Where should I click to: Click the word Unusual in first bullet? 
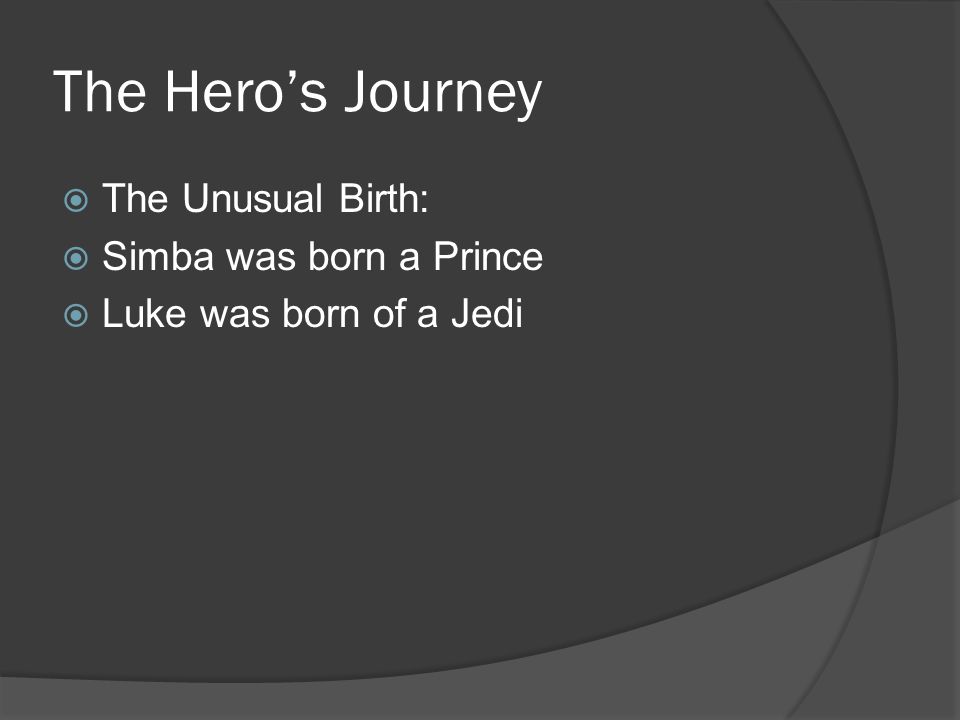point(252,198)
